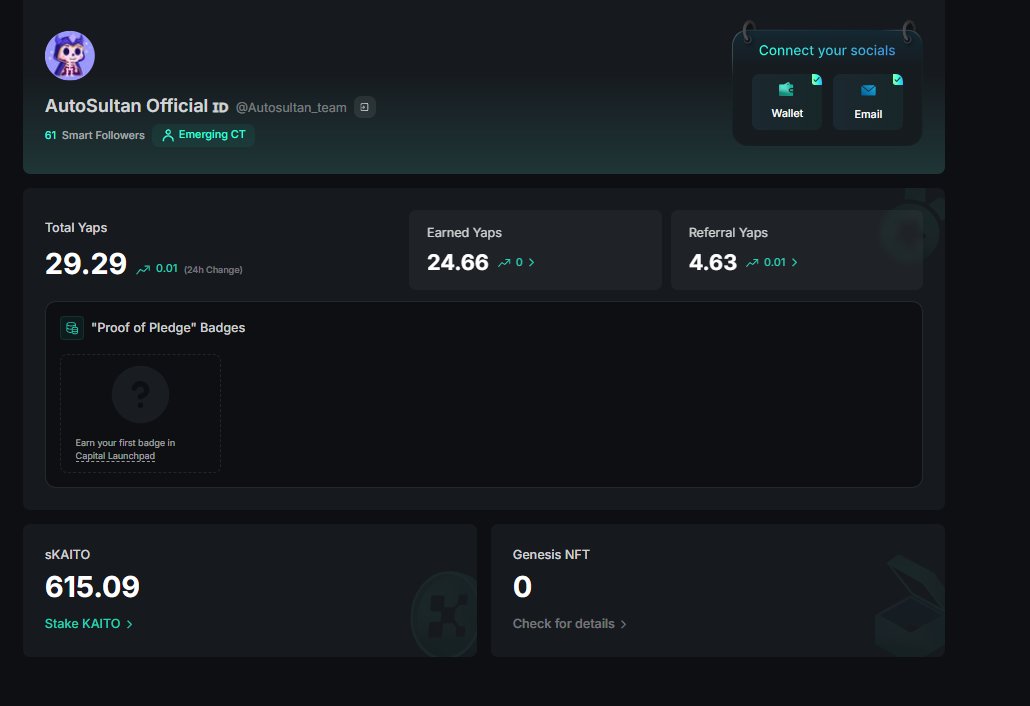Click the sKAITO balance 615.09

click(92, 587)
